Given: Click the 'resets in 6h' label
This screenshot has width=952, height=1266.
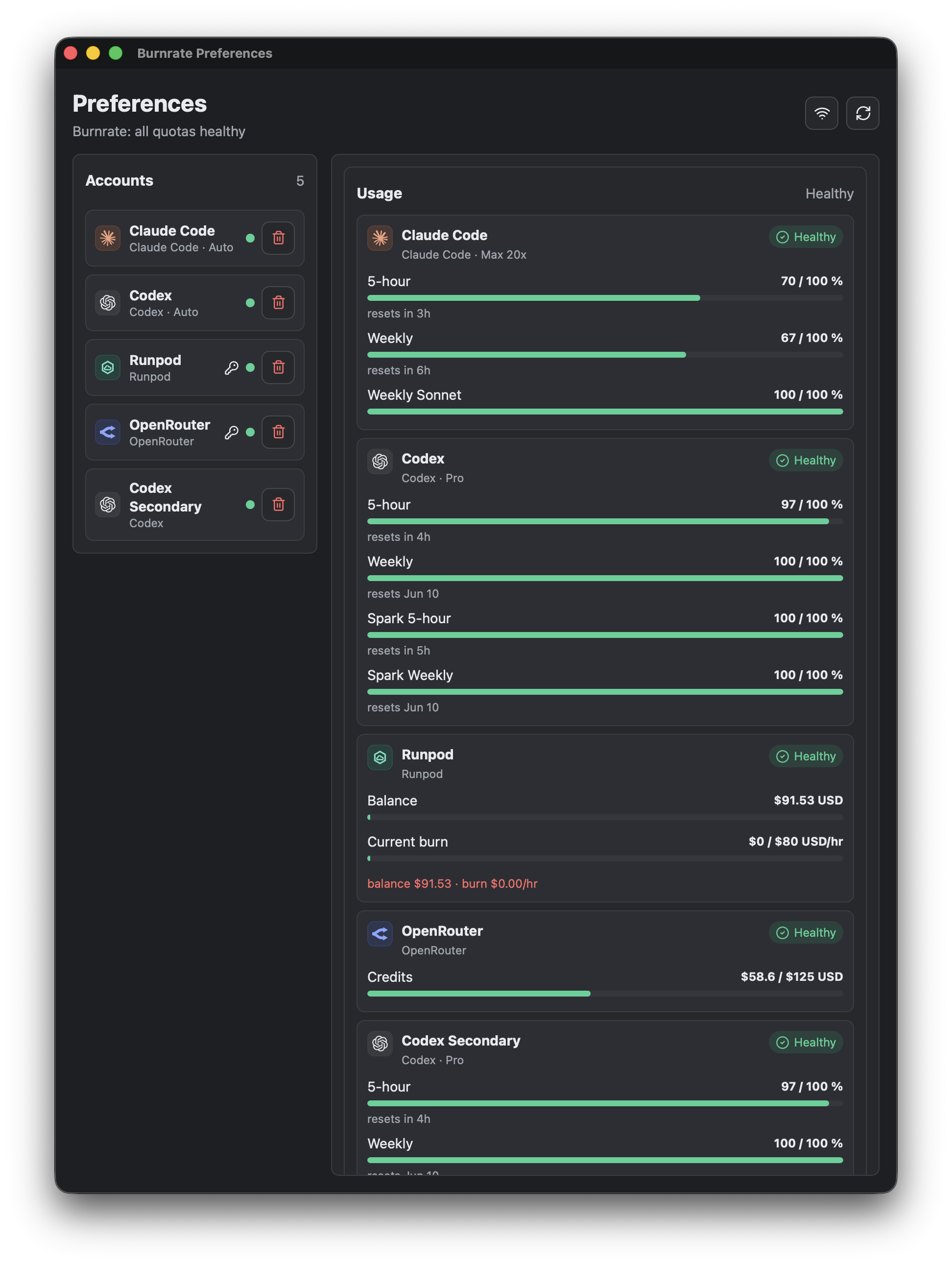Looking at the screenshot, I should (x=399, y=371).
